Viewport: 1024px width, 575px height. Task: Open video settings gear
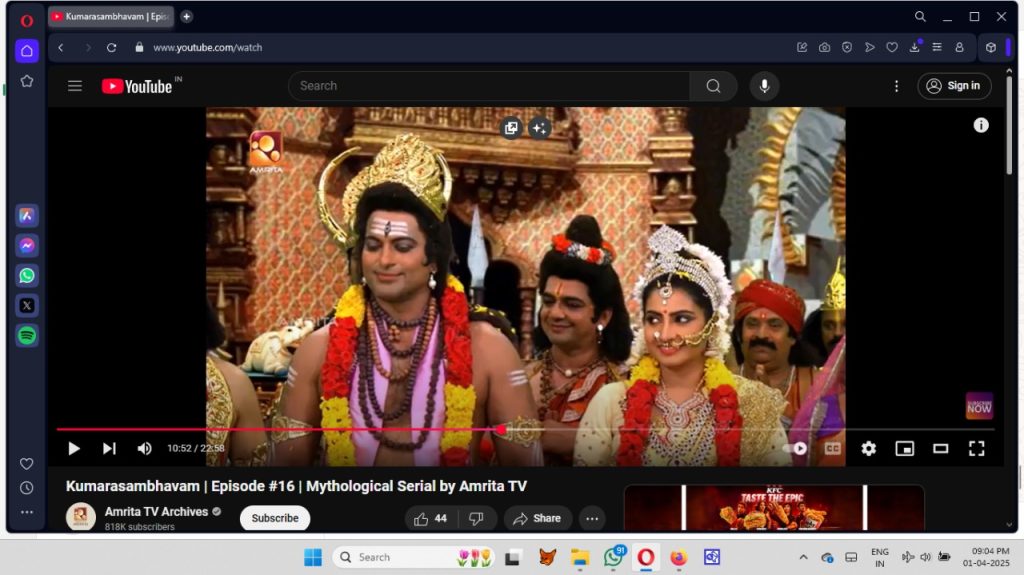coord(869,449)
